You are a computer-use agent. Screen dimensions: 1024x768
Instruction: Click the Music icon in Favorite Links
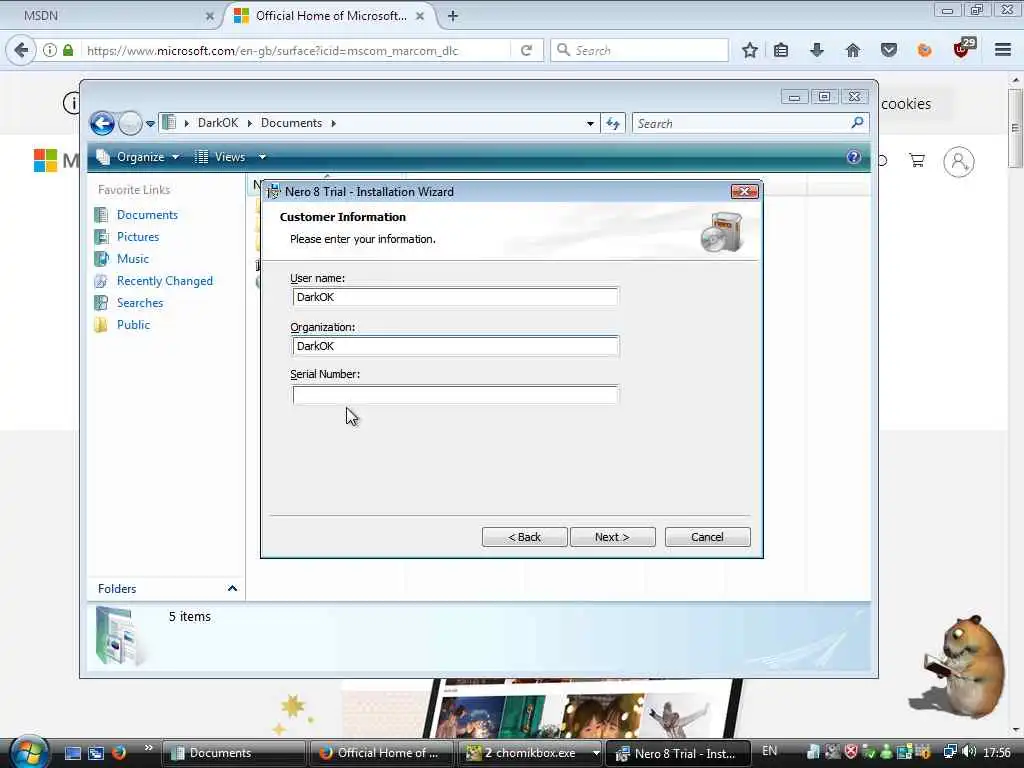click(101, 259)
